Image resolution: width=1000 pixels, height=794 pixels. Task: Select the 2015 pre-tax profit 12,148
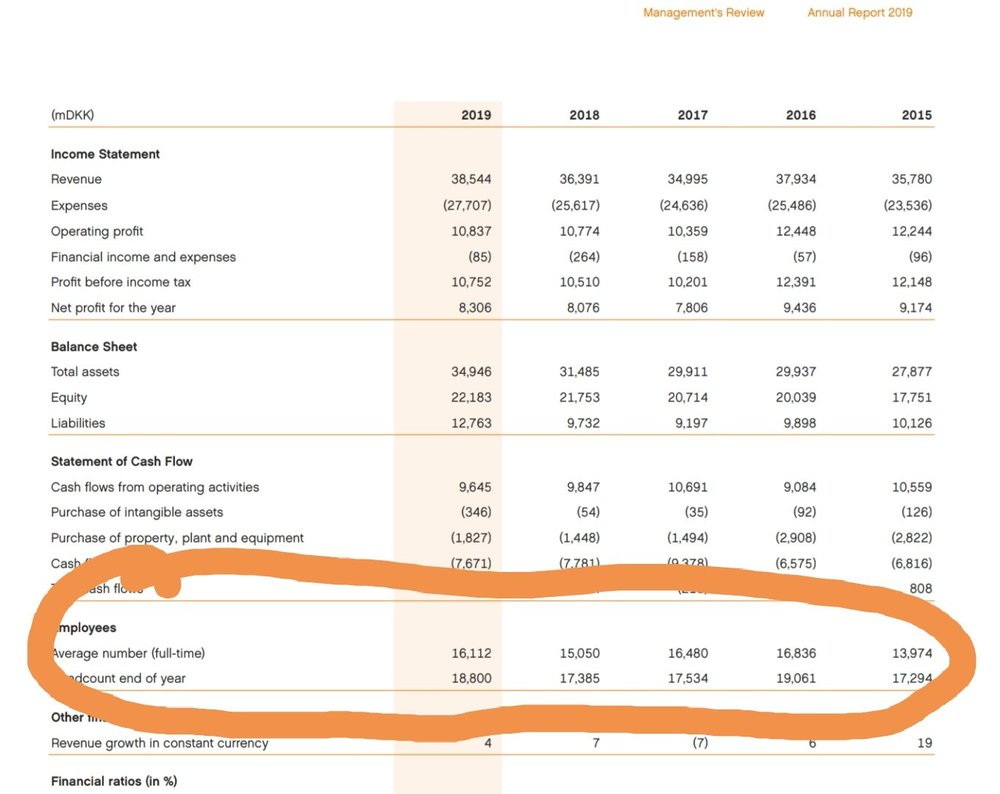tap(912, 282)
